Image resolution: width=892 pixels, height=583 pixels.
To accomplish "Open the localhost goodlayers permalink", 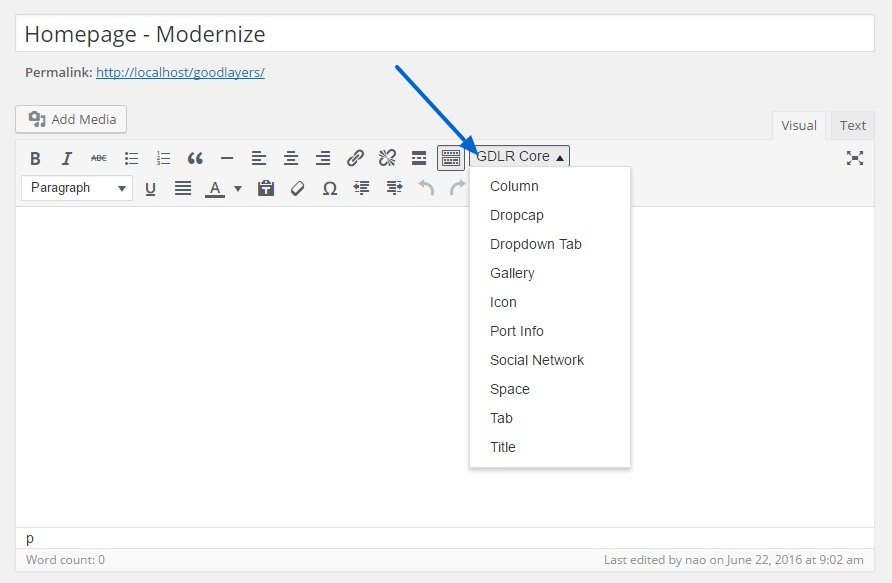I will click(180, 72).
